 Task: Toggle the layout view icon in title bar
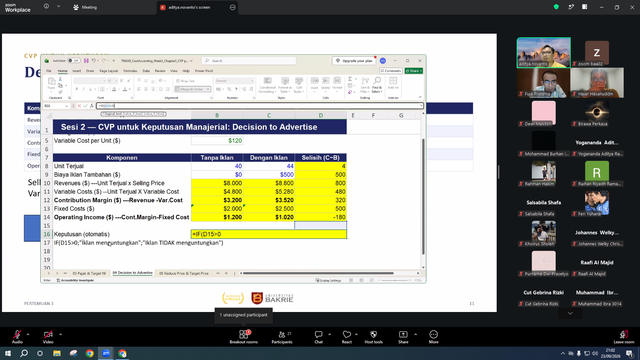[x=585, y=7]
